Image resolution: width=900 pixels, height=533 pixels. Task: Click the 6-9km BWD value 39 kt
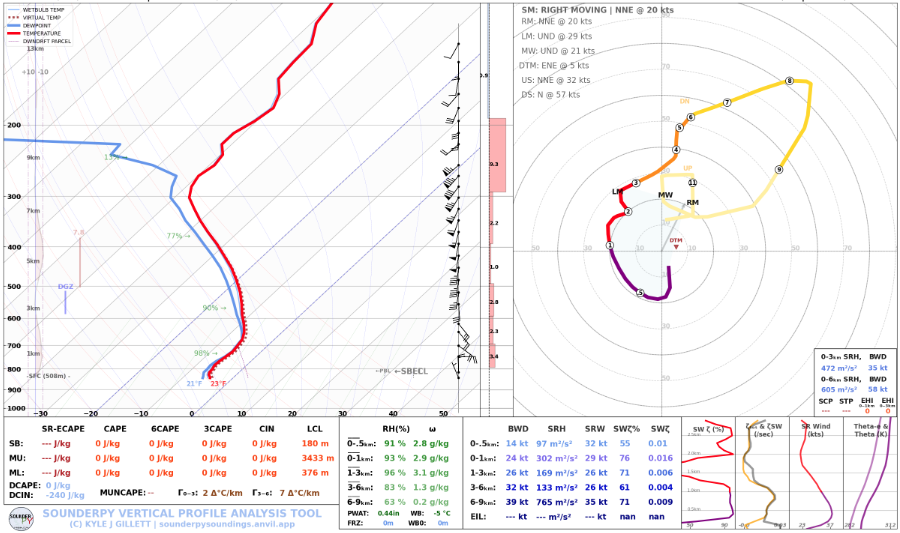tap(517, 502)
